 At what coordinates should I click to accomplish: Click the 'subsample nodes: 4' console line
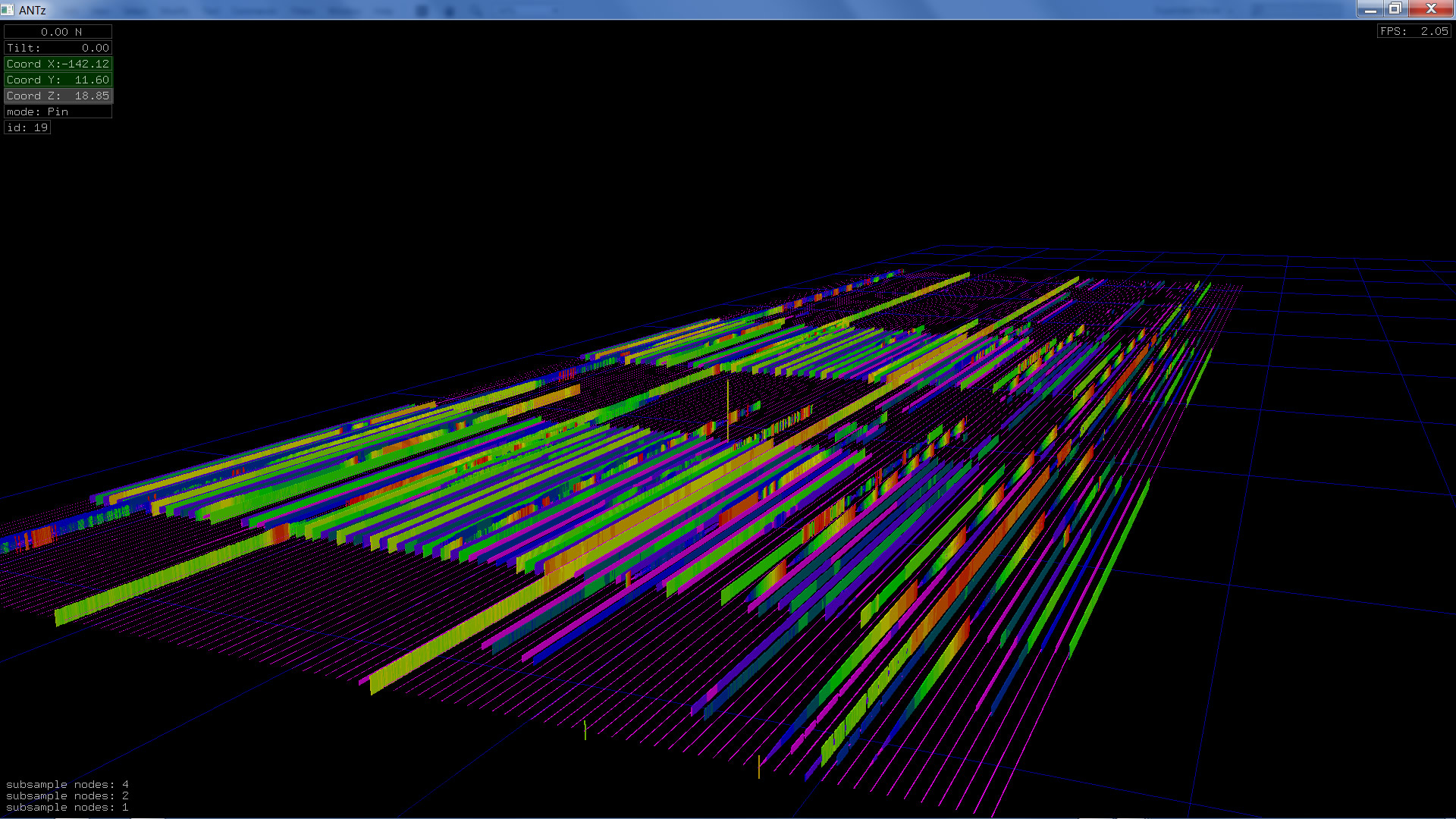67,784
